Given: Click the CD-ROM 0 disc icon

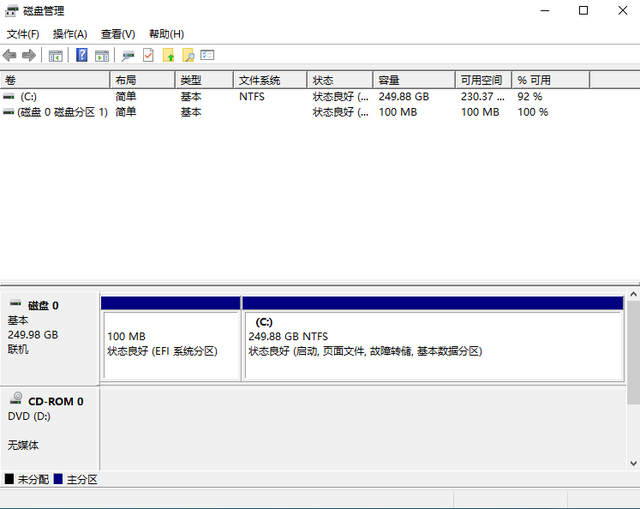Looking at the screenshot, I should 16,398.
